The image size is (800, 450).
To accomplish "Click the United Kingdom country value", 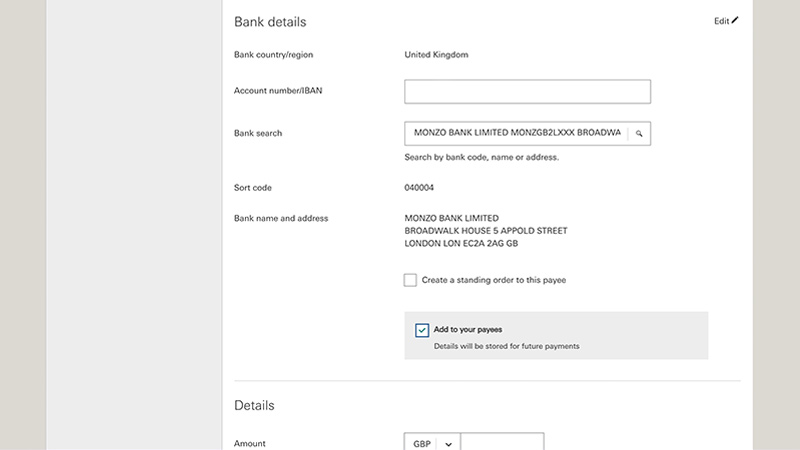I will click(436, 55).
